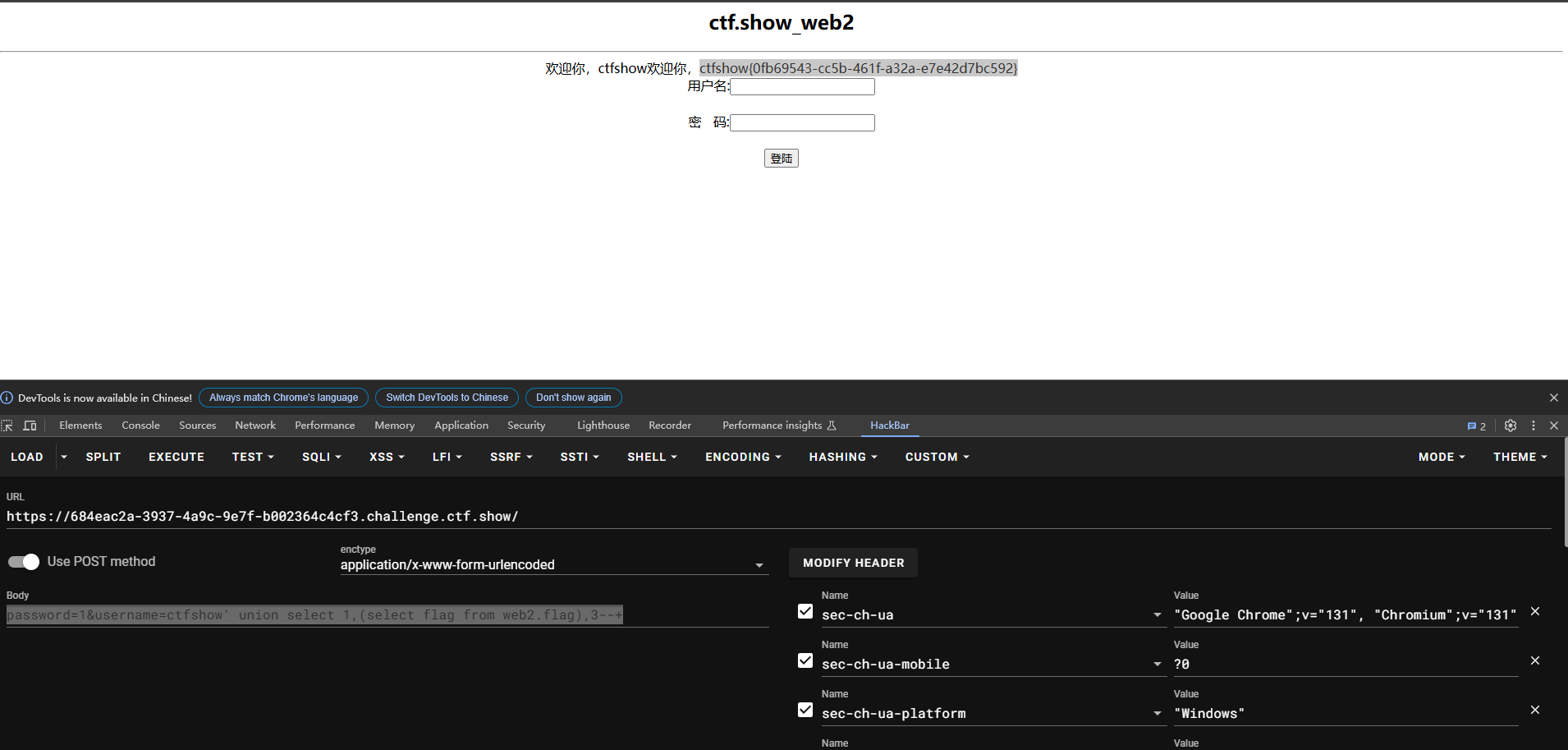Open the DevTools three-dot options menu
This screenshot has width=1568, height=750.
point(1534,426)
